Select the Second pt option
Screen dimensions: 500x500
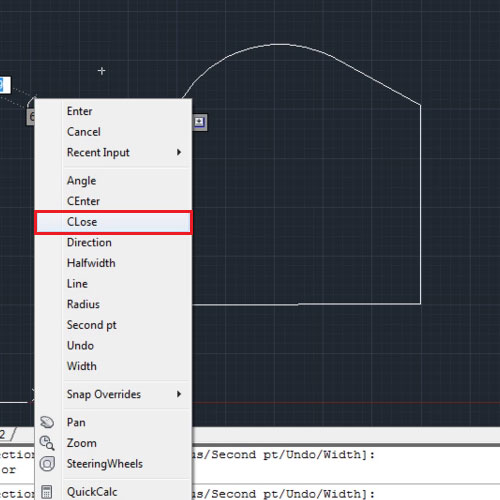coord(113,325)
